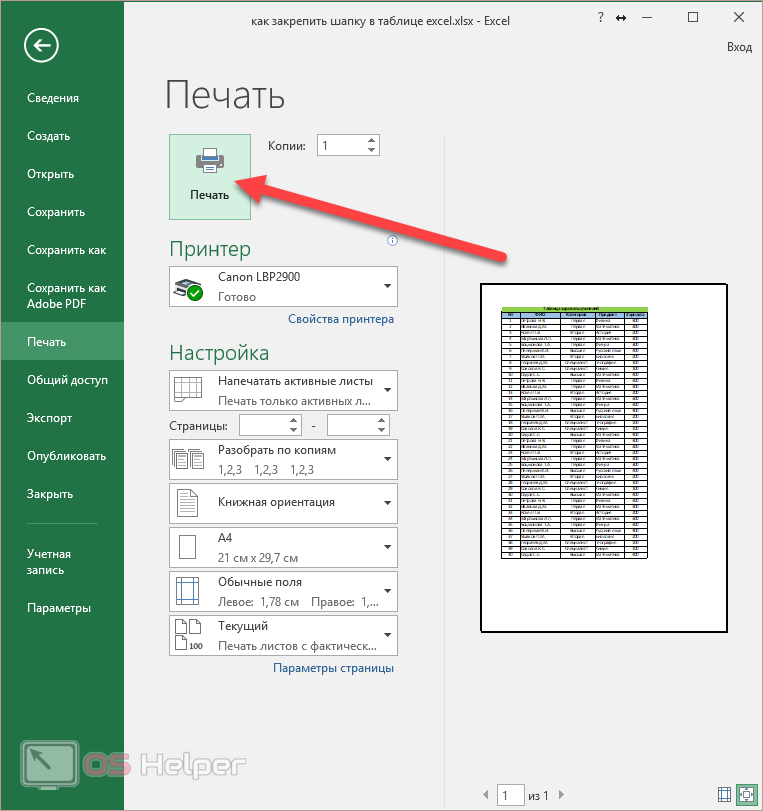Click the double-arrow icon beside Help

coord(621,18)
